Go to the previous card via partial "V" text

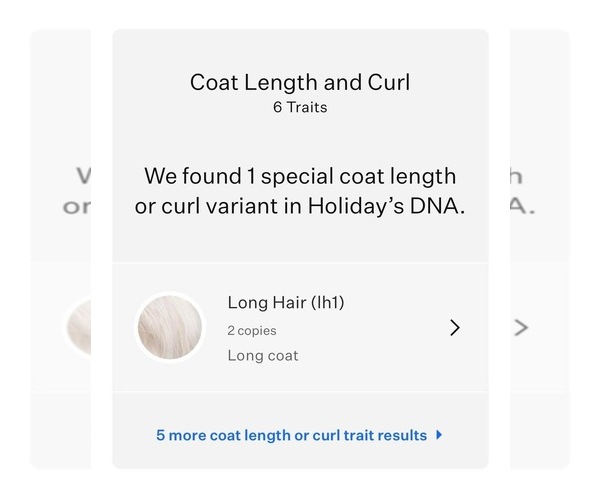(x=83, y=177)
